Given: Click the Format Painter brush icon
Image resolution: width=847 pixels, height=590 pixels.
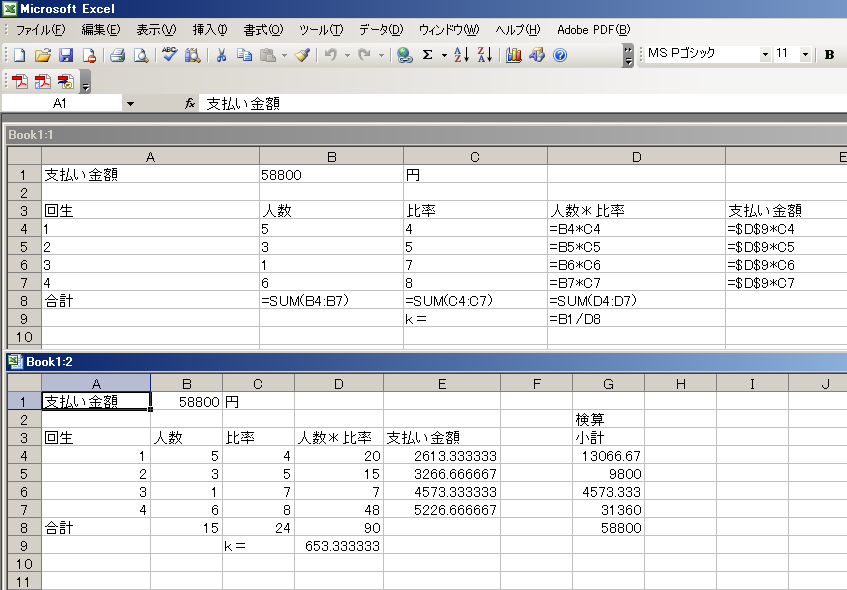Looking at the screenshot, I should click(302, 55).
